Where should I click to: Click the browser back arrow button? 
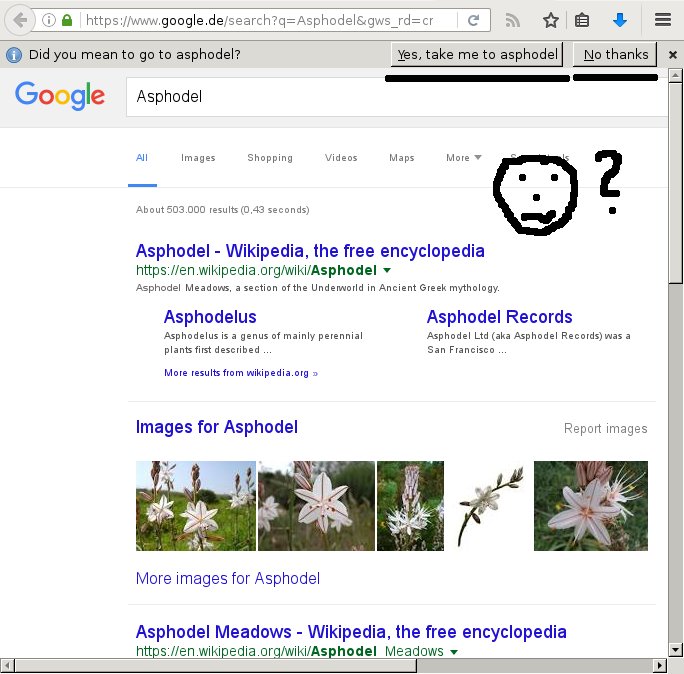click(20, 20)
